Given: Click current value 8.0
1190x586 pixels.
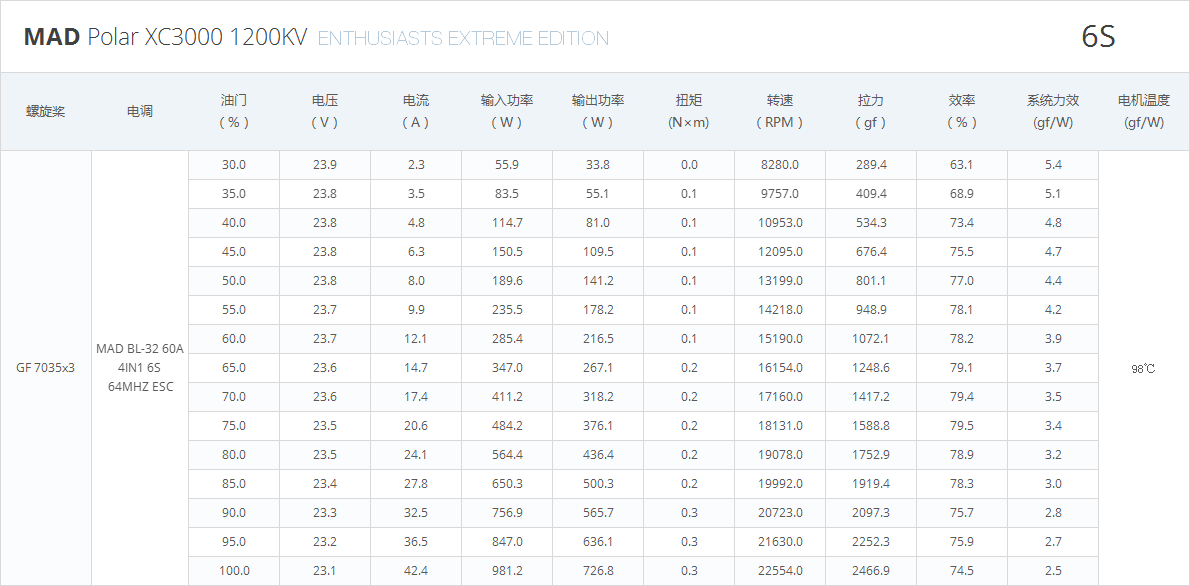Looking at the screenshot, I should point(416,281).
